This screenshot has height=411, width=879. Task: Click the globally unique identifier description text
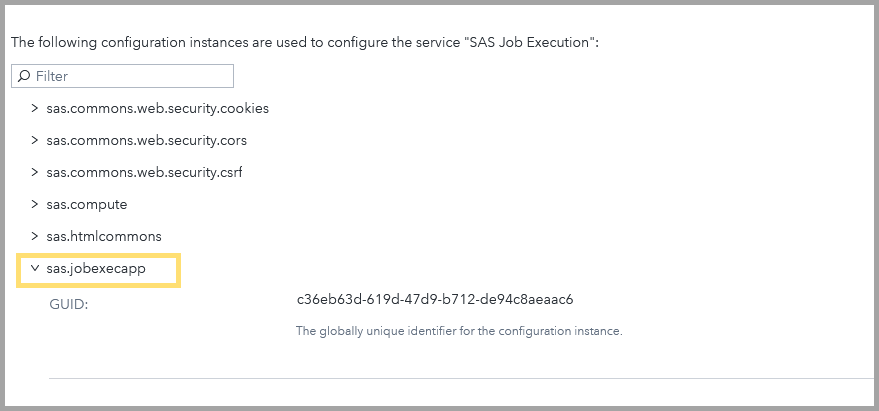tap(460, 330)
